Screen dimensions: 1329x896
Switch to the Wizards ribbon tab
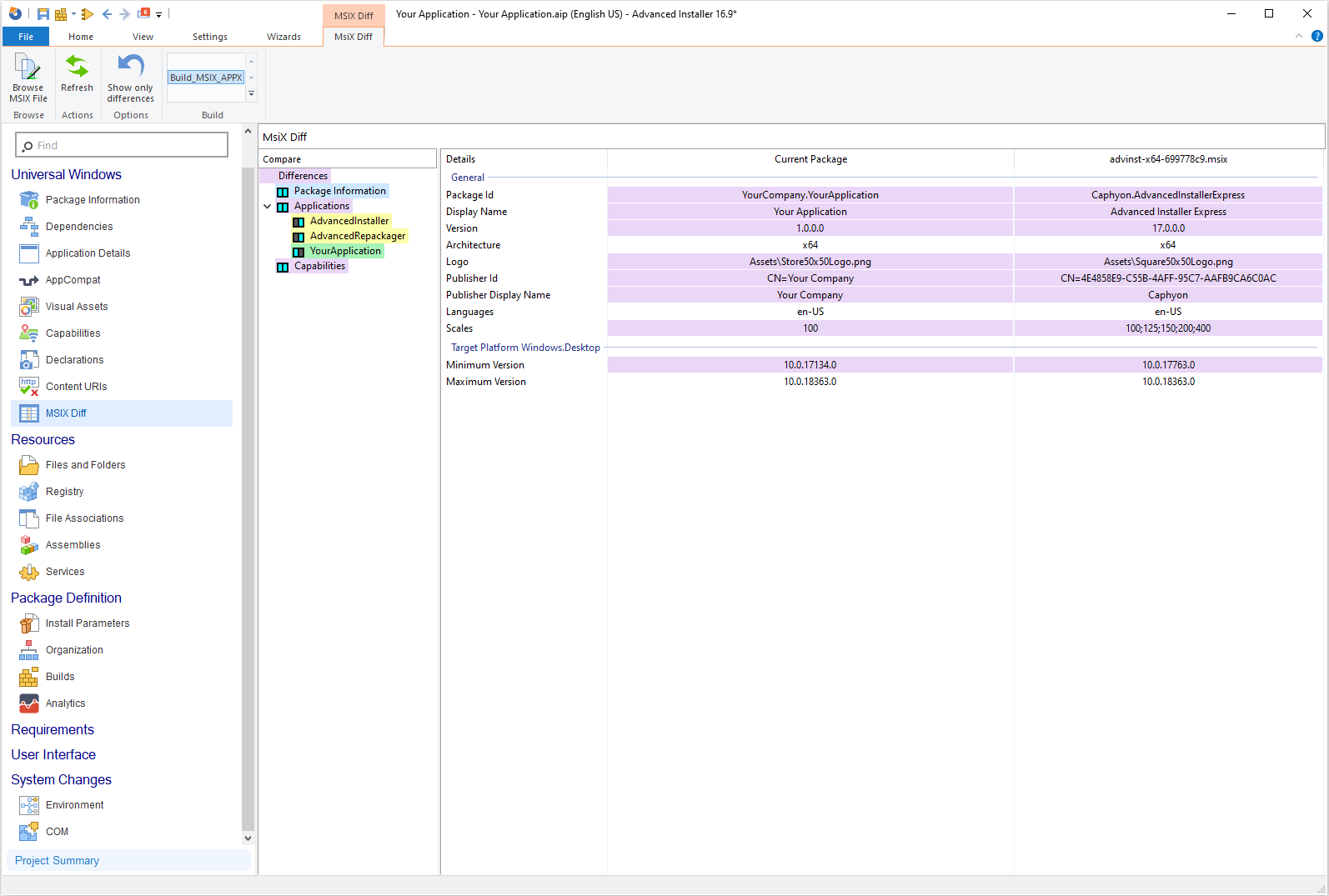point(283,37)
